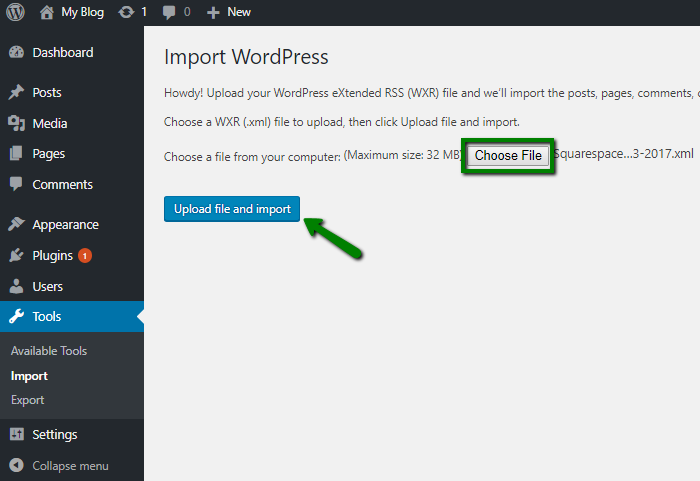This screenshot has width=700, height=481.
Task: Click the selected filename Squarespace...3-2017.xml
Action: pyautogui.click(x=624, y=154)
